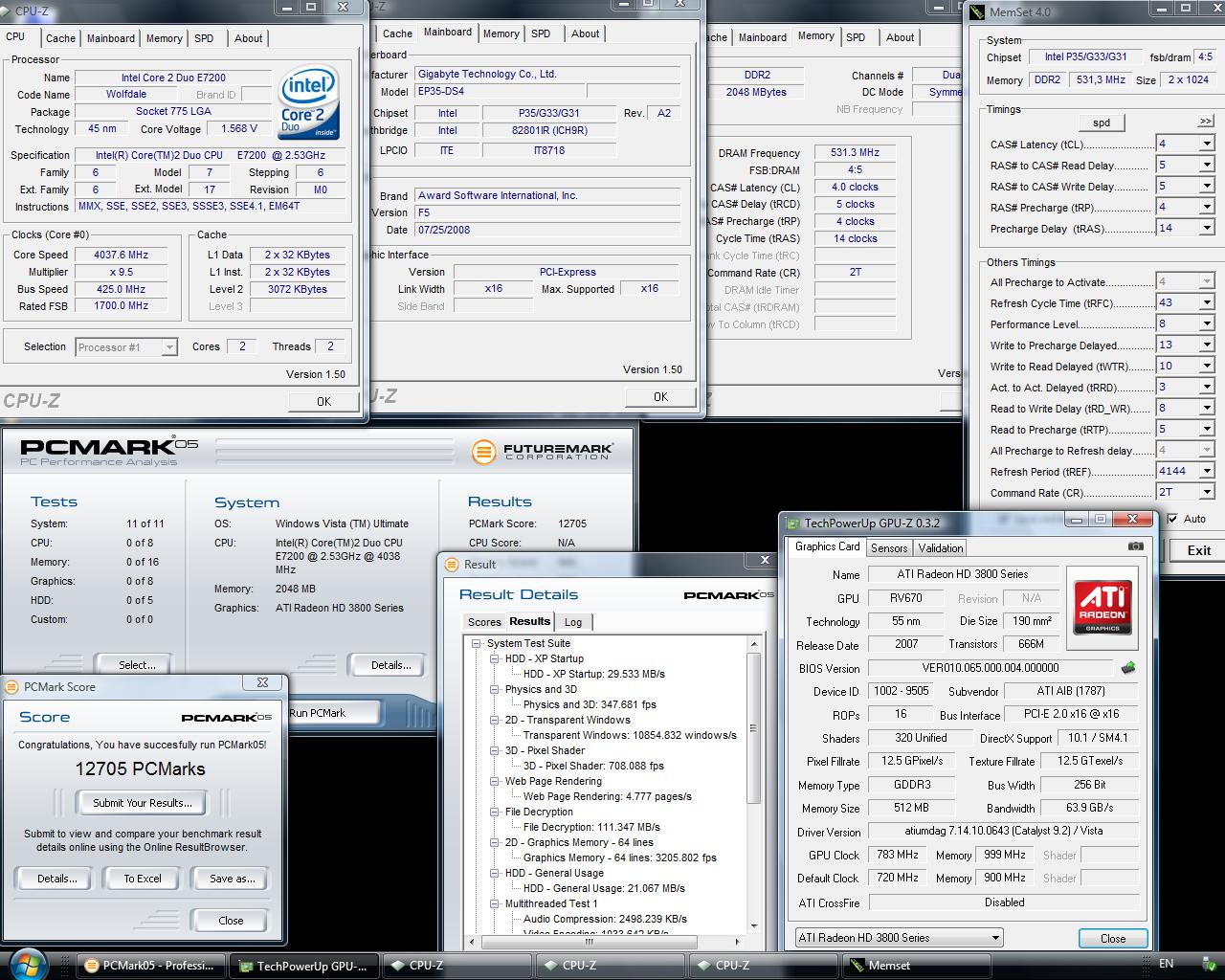The image size is (1225, 980).
Task: Open the Precharge Delay (tRAS) dropdown
Action: click(1206, 229)
